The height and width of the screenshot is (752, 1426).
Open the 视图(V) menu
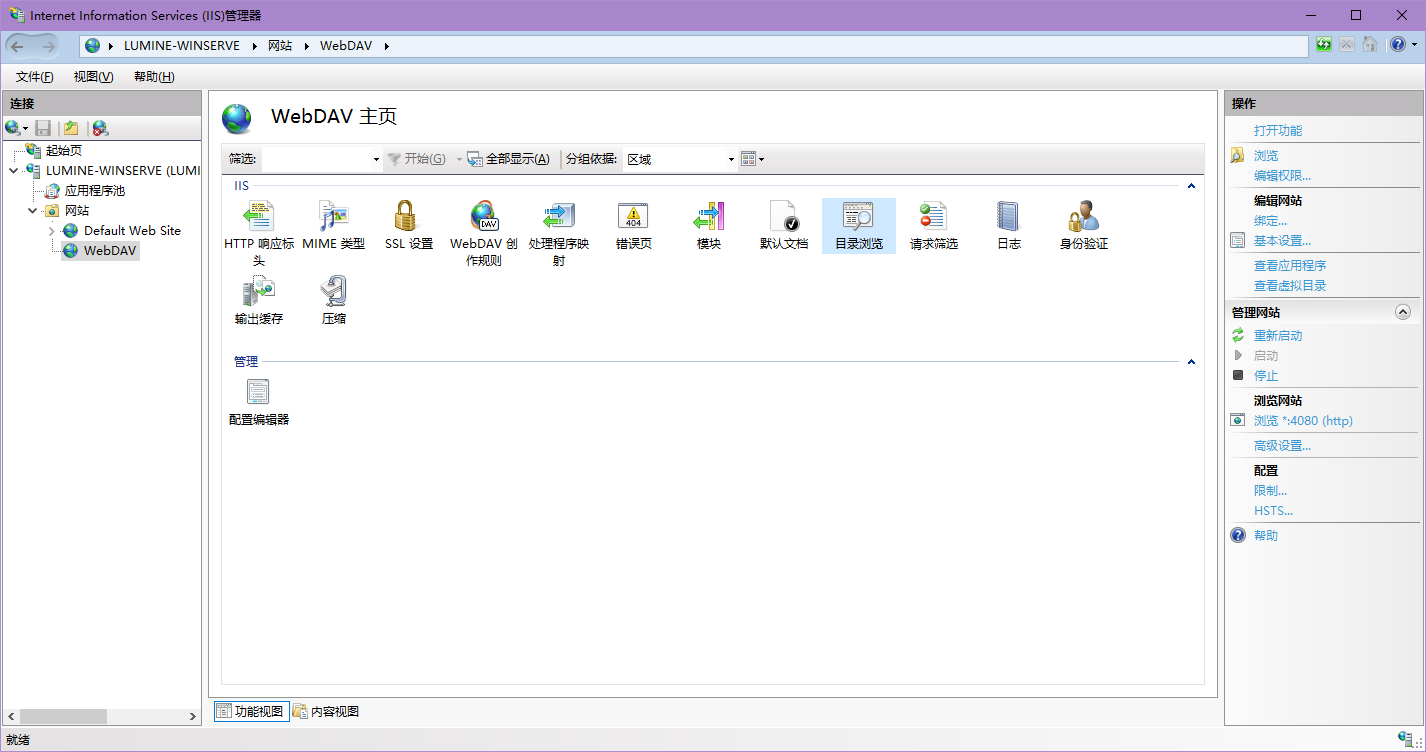point(93,77)
